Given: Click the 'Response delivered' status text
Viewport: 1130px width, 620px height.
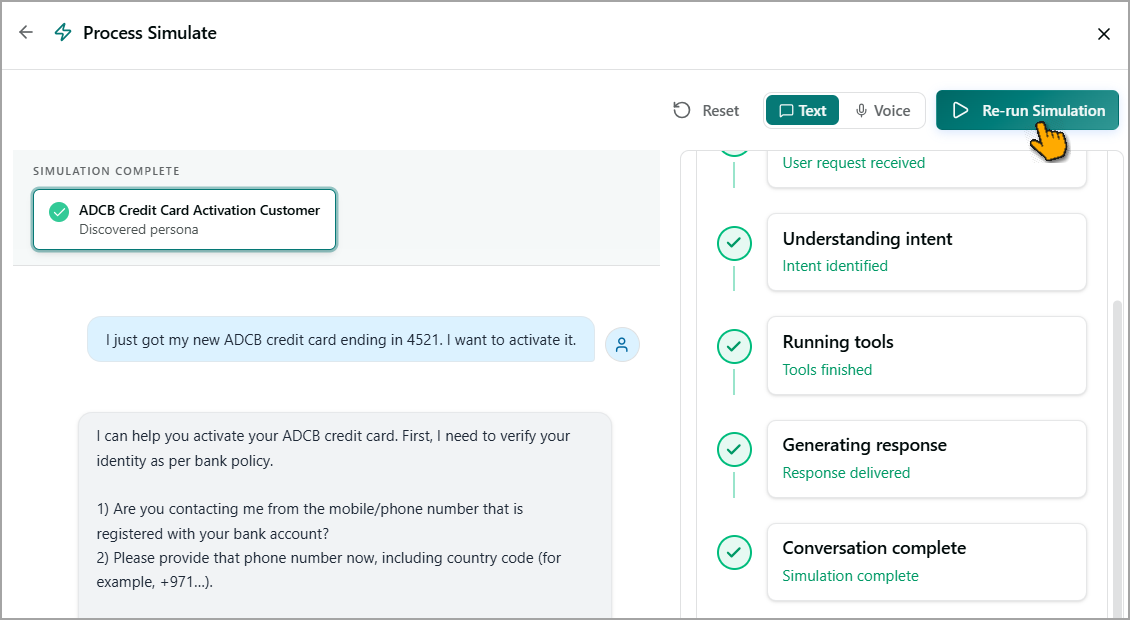Looking at the screenshot, I should (846, 473).
